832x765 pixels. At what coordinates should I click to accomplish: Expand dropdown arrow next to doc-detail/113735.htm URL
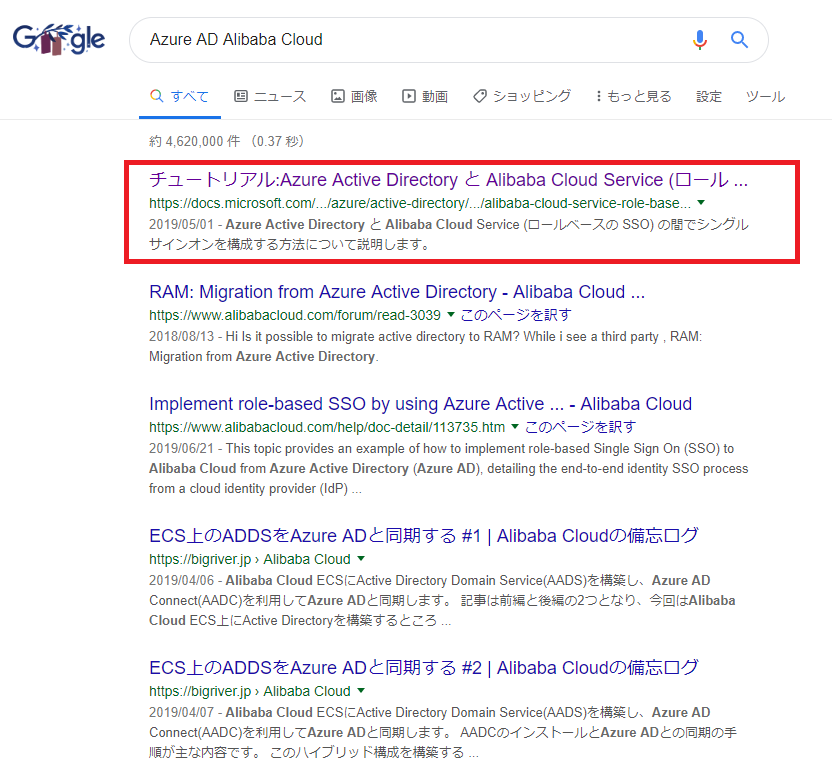point(515,427)
